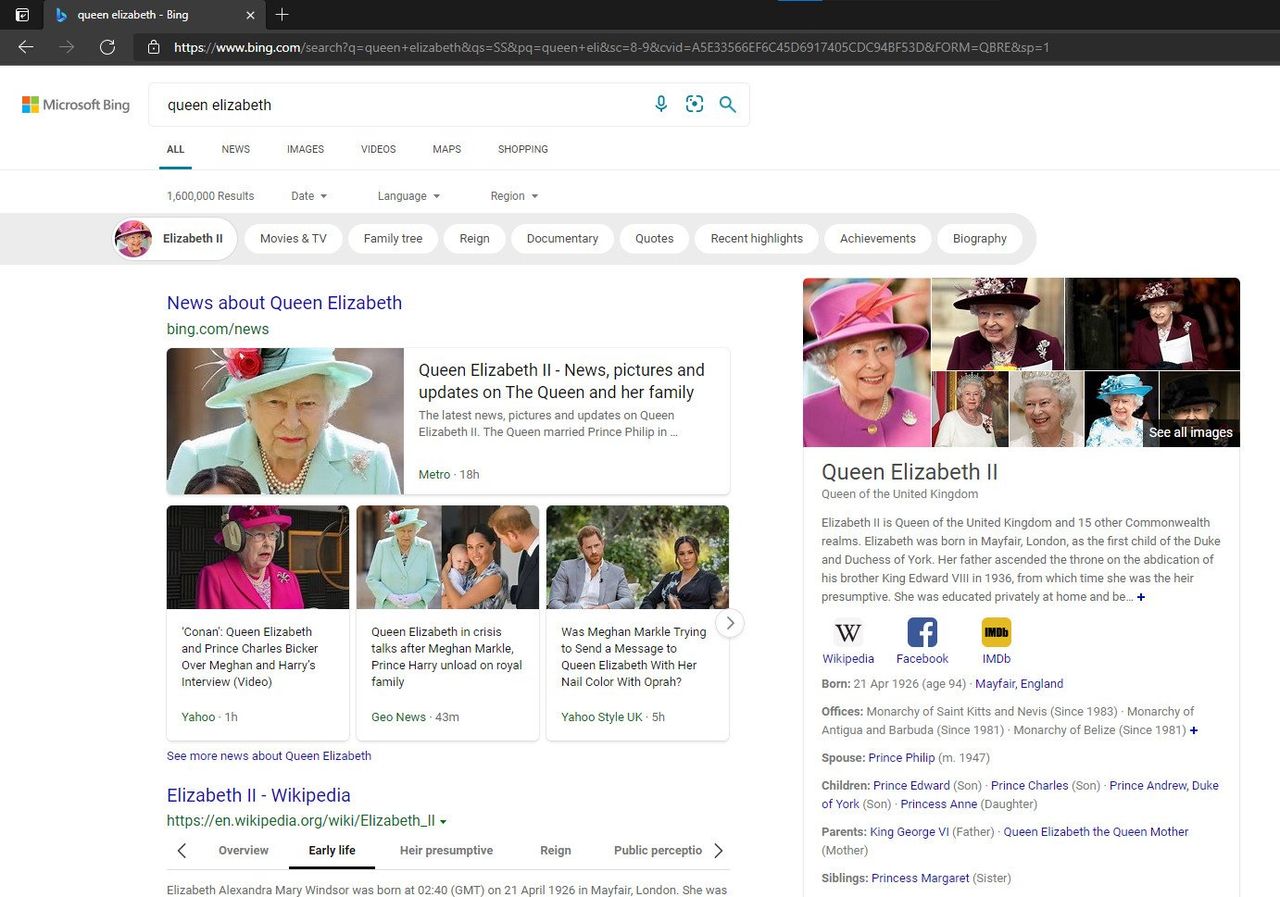Open the Date filter dropdown

pyautogui.click(x=309, y=196)
